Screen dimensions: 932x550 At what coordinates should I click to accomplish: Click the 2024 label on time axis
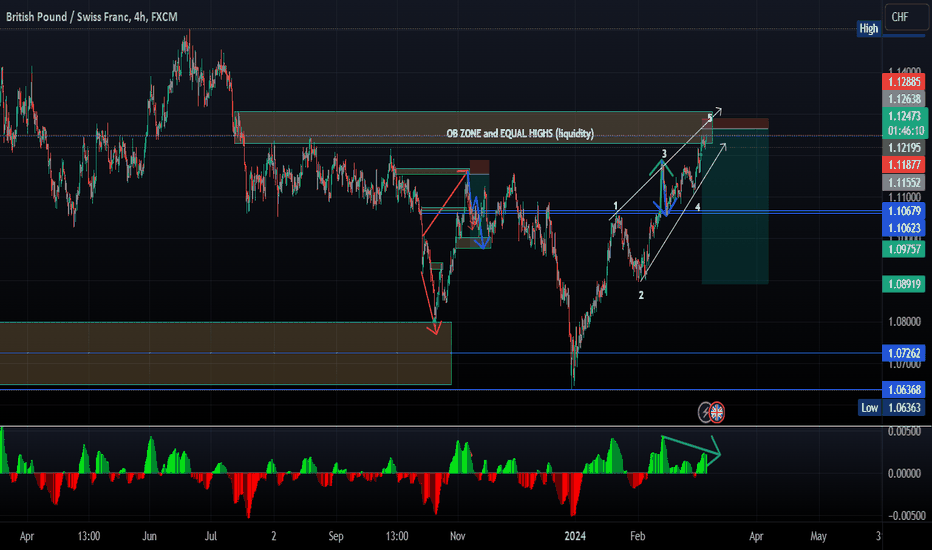click(575, 536)
